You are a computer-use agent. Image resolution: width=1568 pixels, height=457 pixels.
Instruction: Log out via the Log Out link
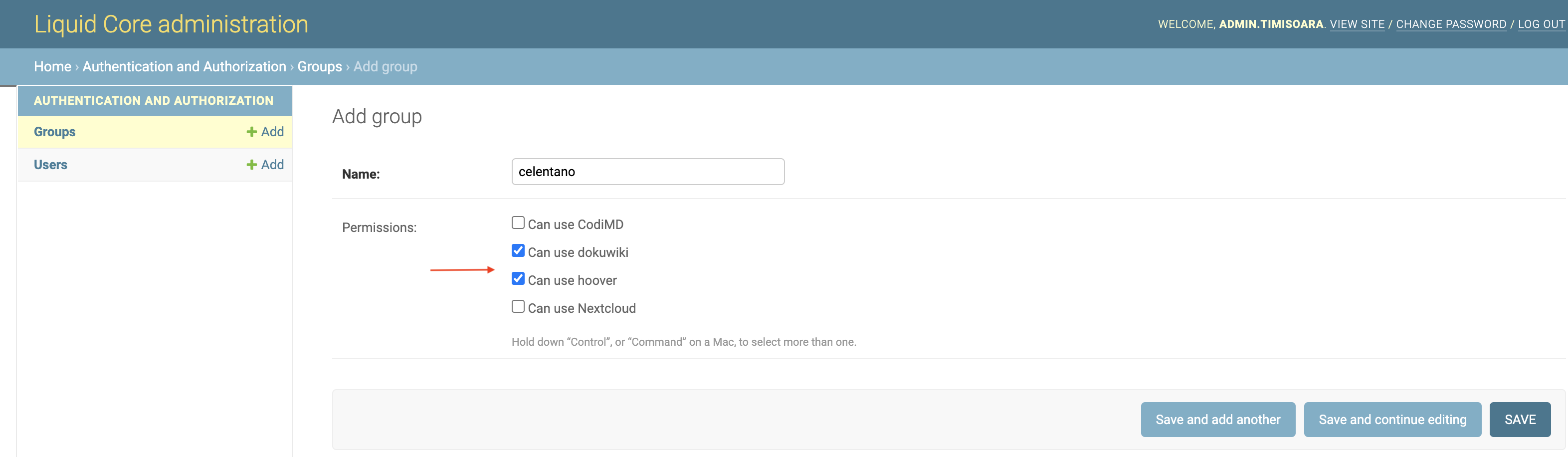[x=1541, y=24]
